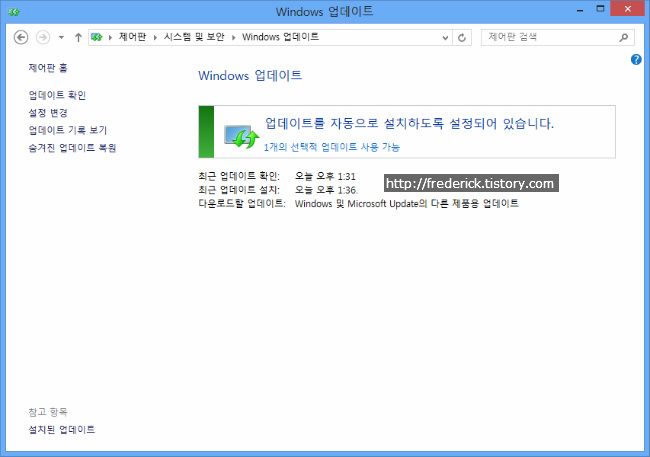
Task: Click 숨겨진 업데이트 복원
Action: coord(72,148)
